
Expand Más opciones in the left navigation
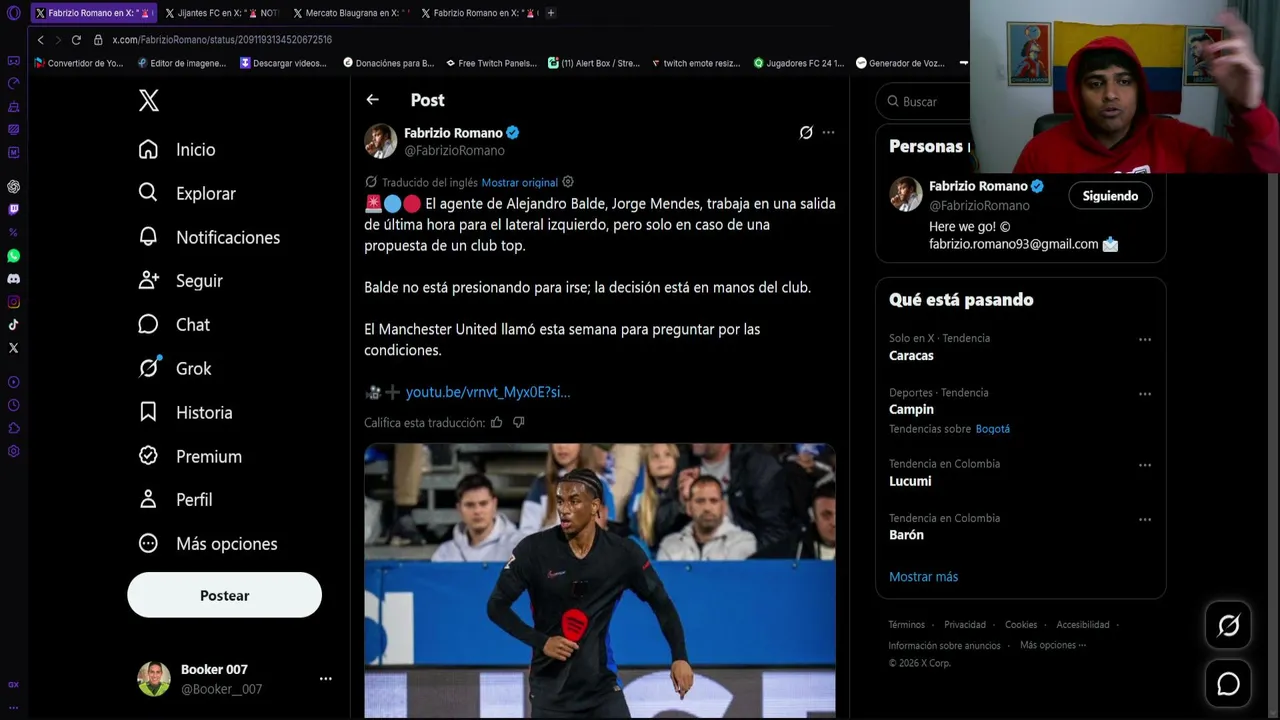point(208,544)
